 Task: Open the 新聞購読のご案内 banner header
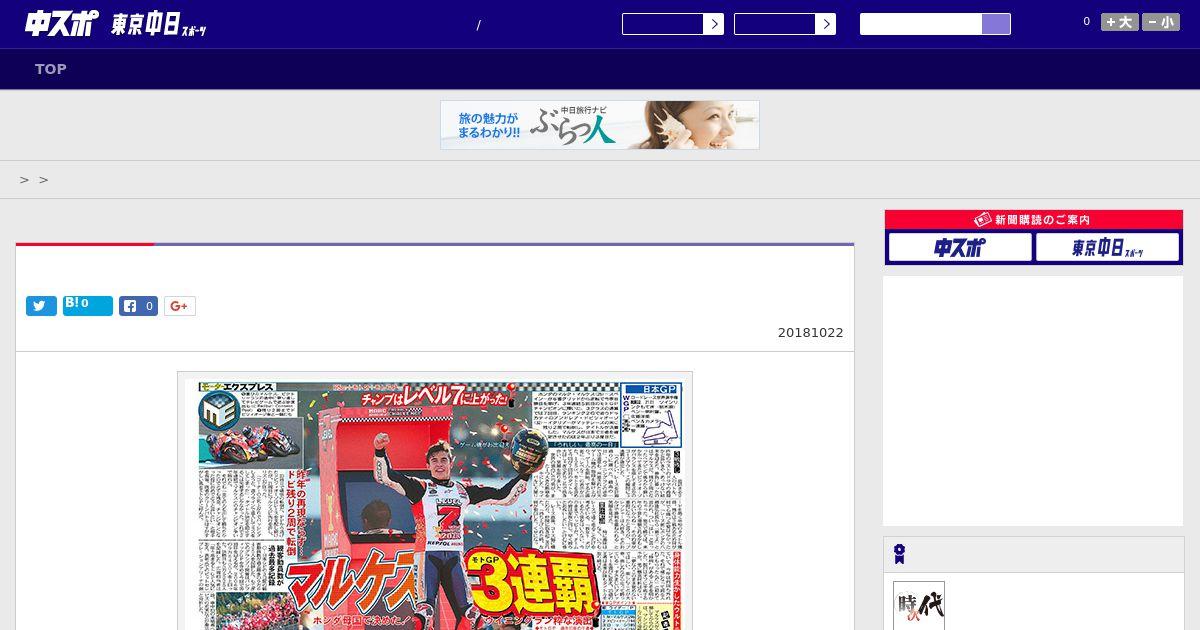(x=1034, y=220)
